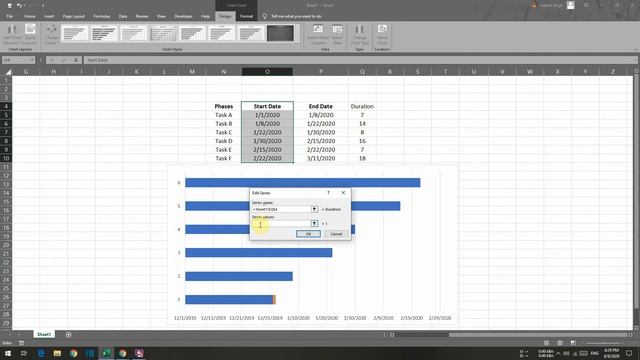Viewport: 640px width, 360px height.
Task: Switch to the Home ribbon tab
Action: click(x=29, y=16)
